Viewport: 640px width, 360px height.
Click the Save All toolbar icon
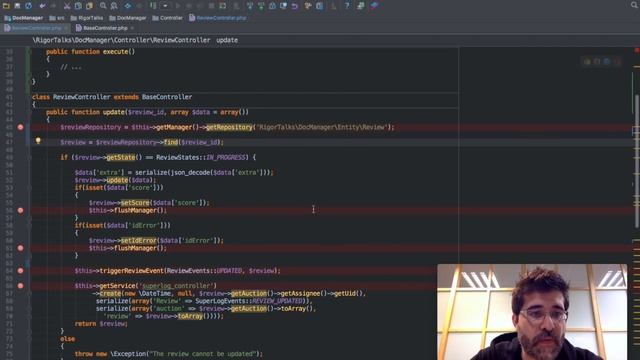pos(17,6)
